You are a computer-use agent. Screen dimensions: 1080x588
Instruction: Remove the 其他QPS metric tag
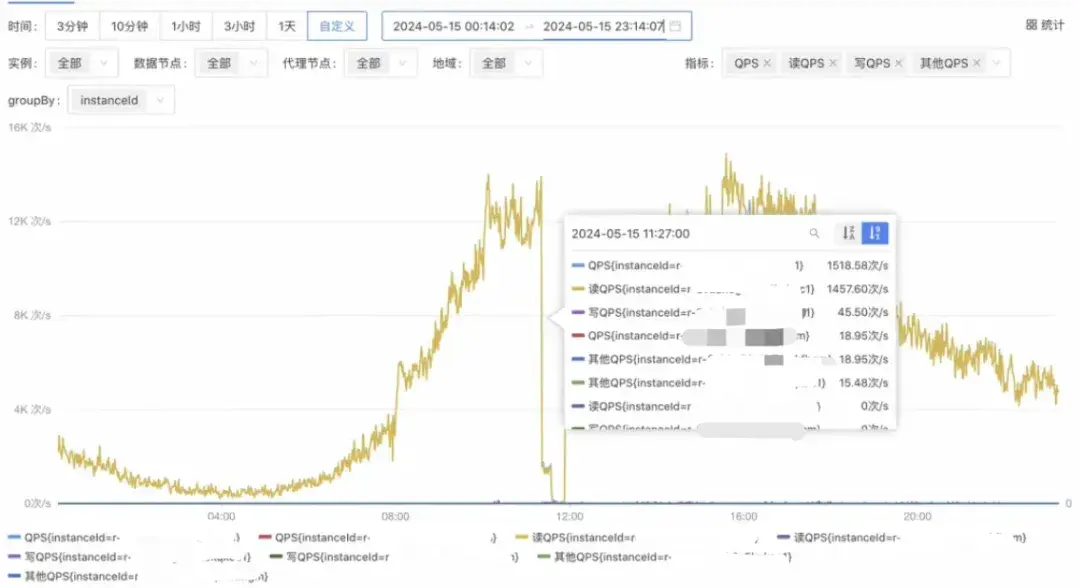(977, 63)
